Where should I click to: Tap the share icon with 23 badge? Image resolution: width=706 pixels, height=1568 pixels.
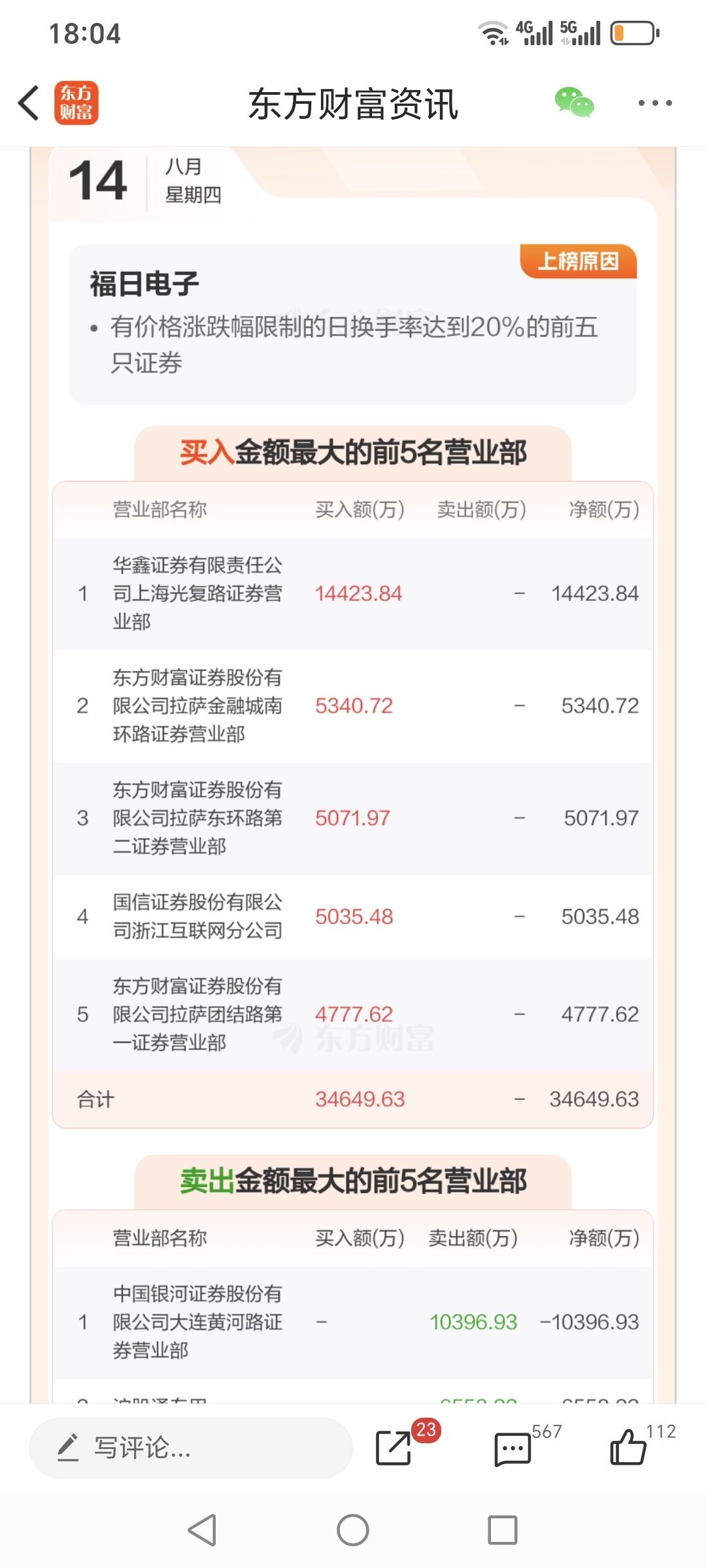pyautogui.click(x=394, y=1448)
